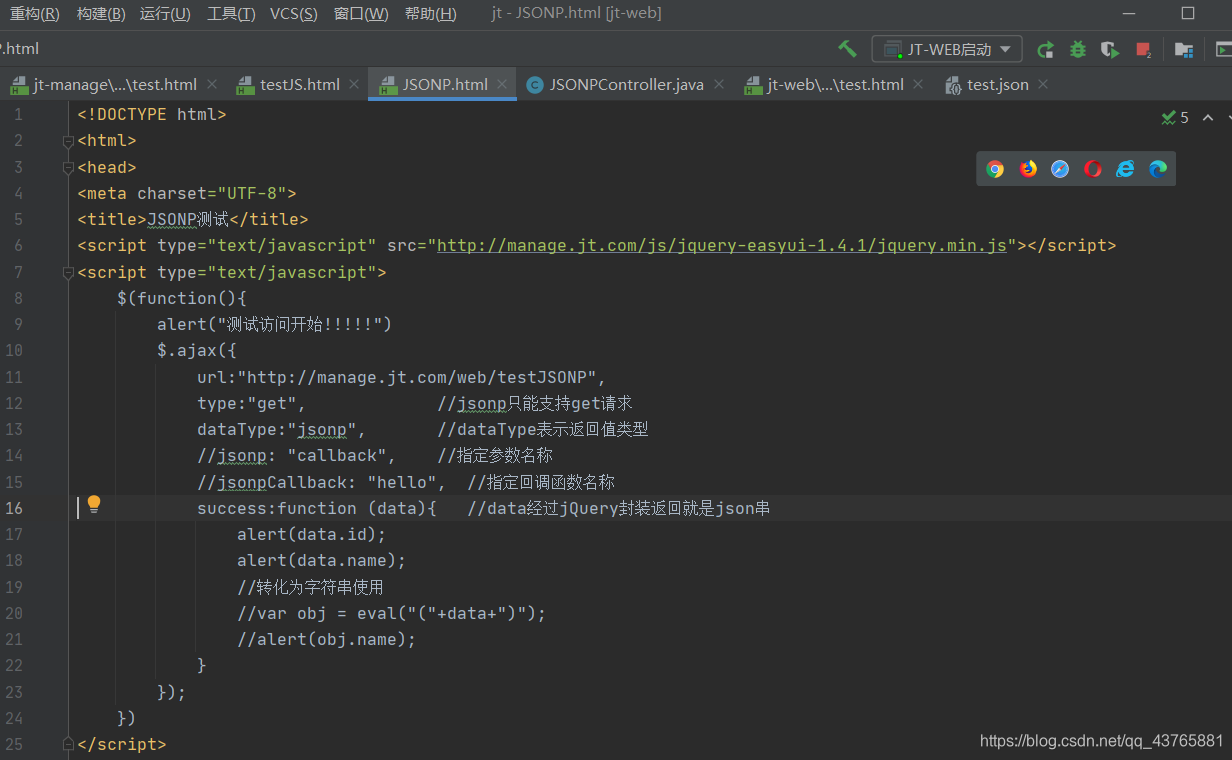Close the testJS.html tab
1232x760 pixels.
tap(354, 85)
